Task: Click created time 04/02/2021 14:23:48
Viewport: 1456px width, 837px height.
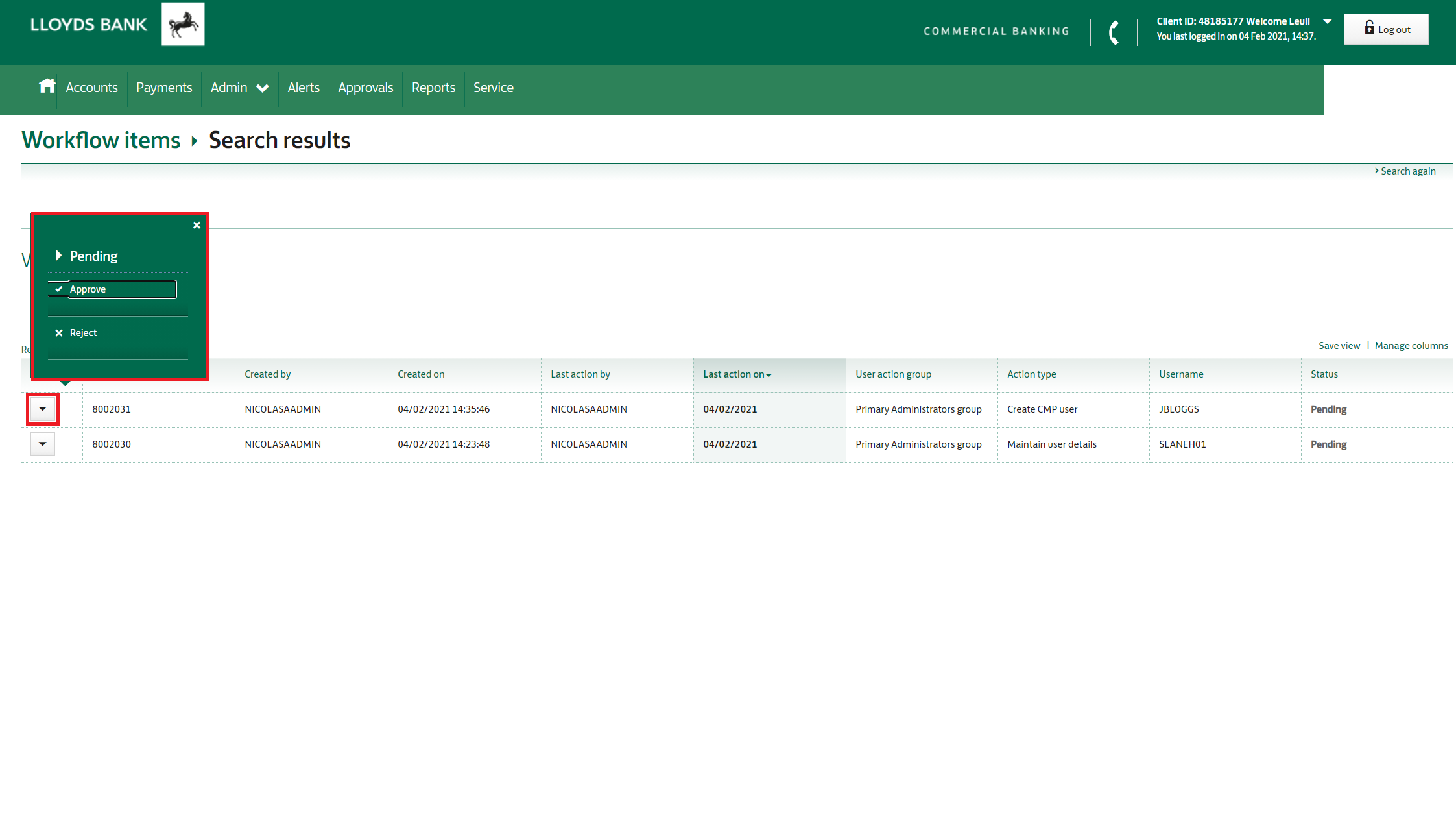Action: point(444,444)
